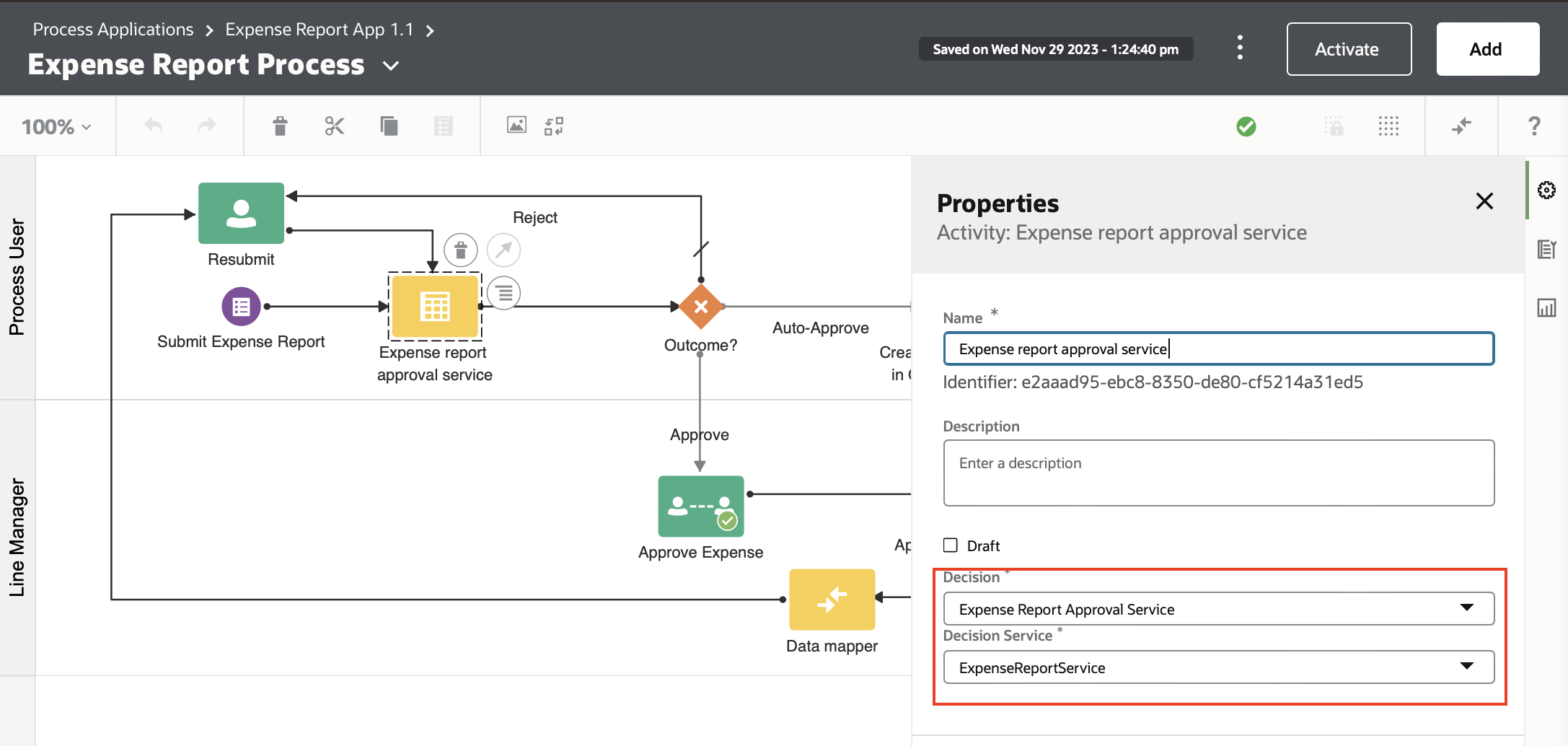Click the Copy toolbar icon

(x=389, y=126)
